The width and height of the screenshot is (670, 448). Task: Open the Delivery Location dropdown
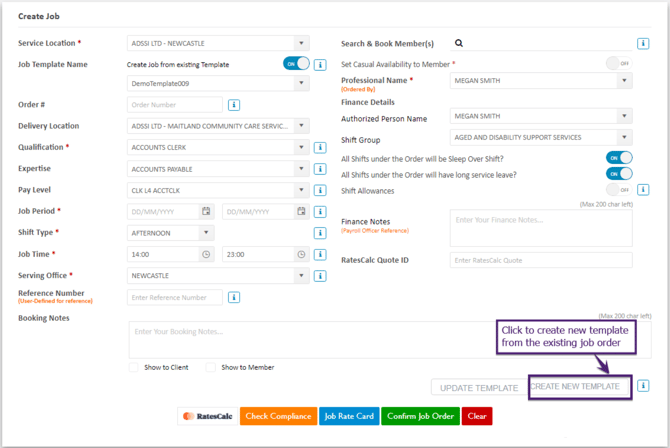pyautogui.click(x=218, y=126)
